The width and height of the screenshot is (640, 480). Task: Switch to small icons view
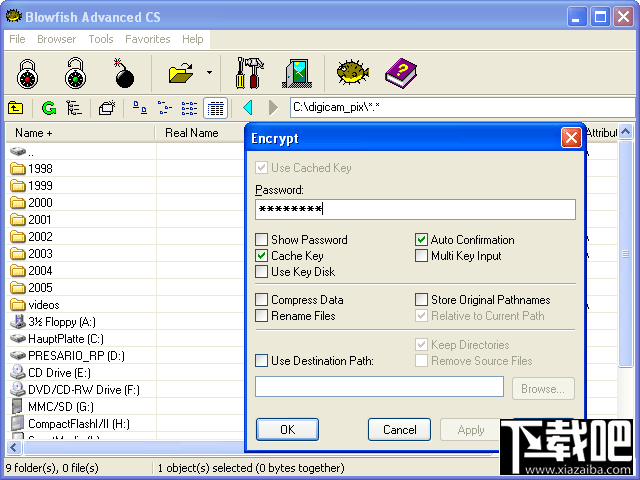pos(165,108)
